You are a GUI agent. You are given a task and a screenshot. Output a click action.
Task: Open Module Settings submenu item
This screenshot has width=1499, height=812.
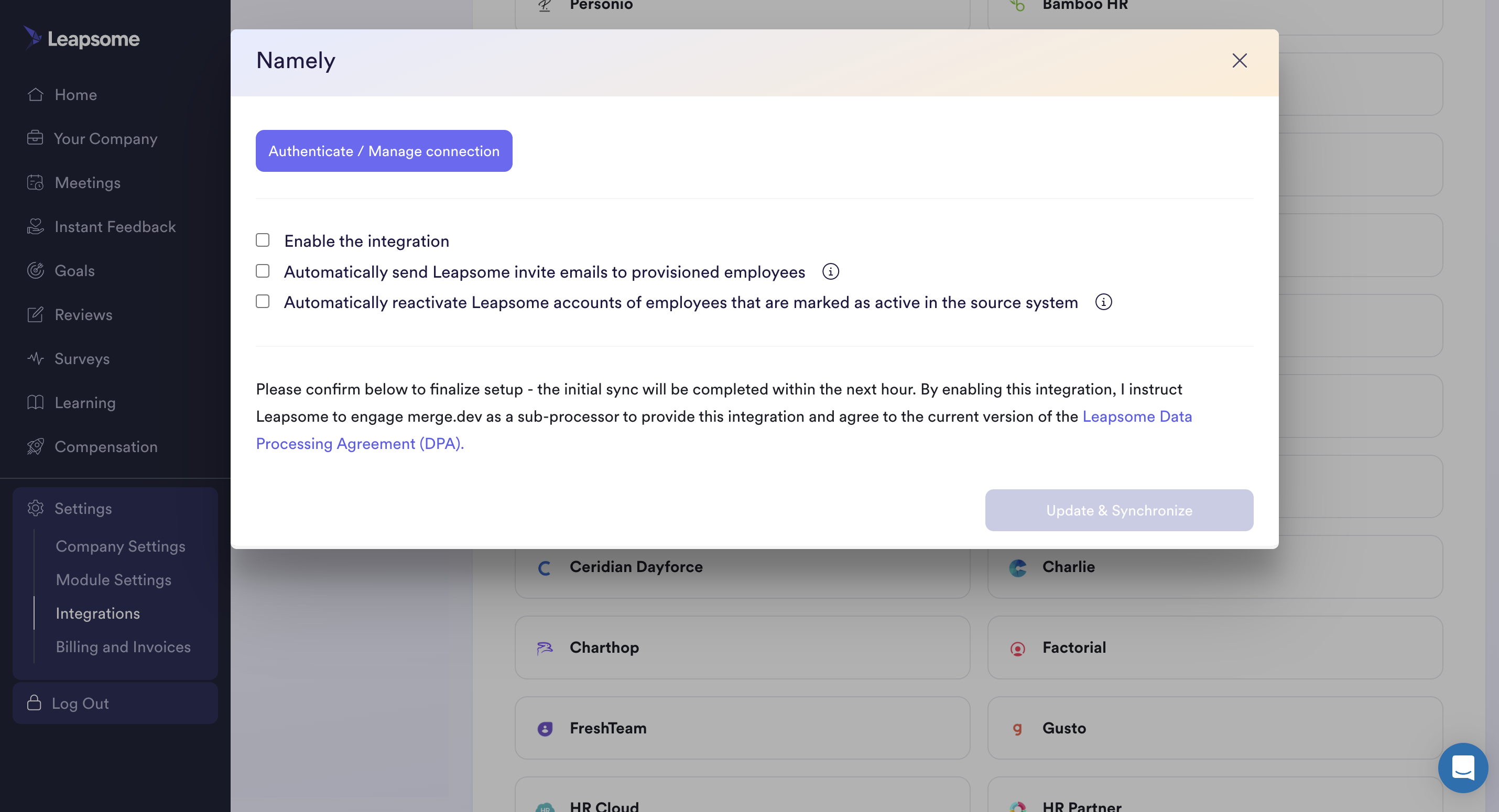[x=113, y=579]
